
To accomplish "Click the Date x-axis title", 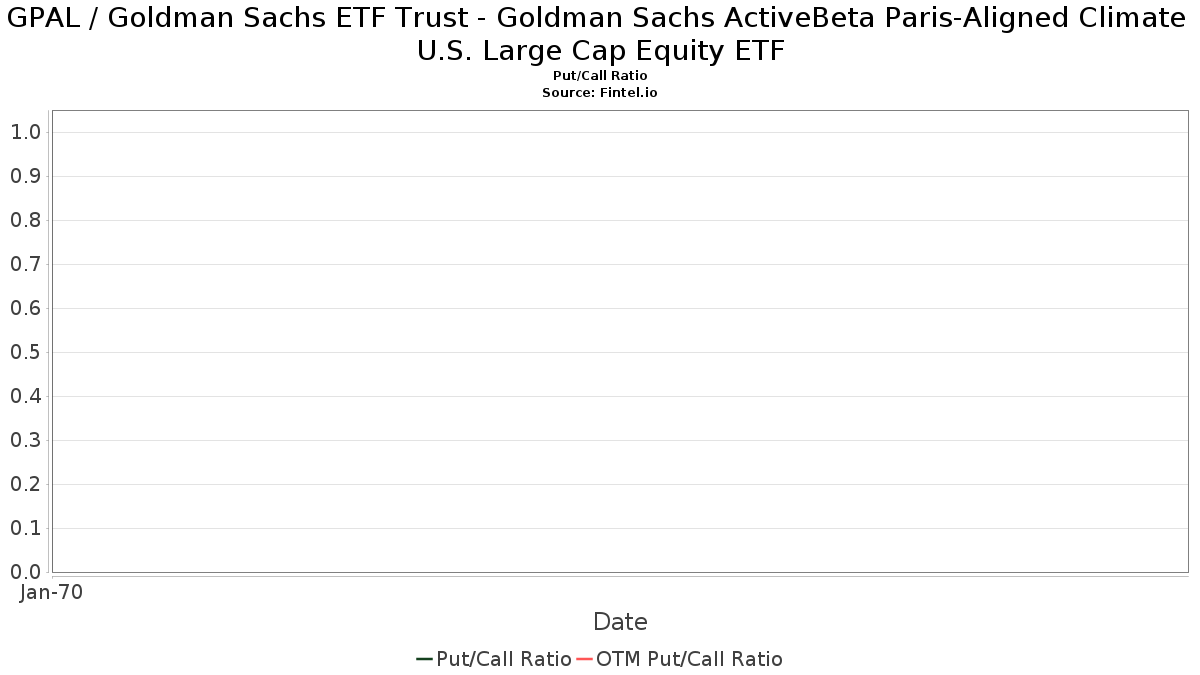I will click(620, 622).
